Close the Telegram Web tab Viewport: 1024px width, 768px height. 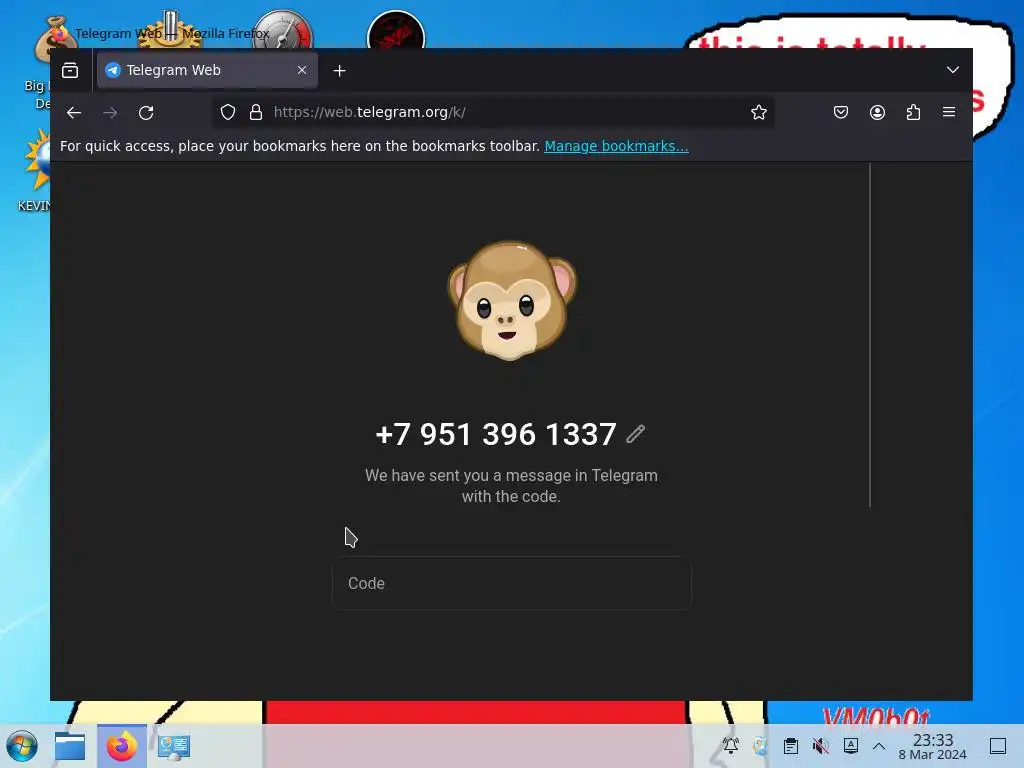pyautogui.click(x=302, y=70)
